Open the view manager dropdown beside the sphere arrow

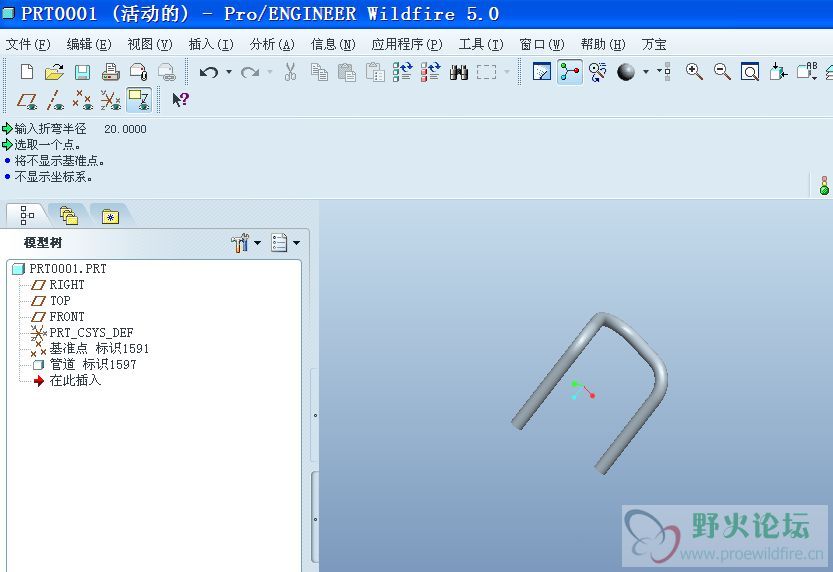pyautogui.click(x=664, y=71)
